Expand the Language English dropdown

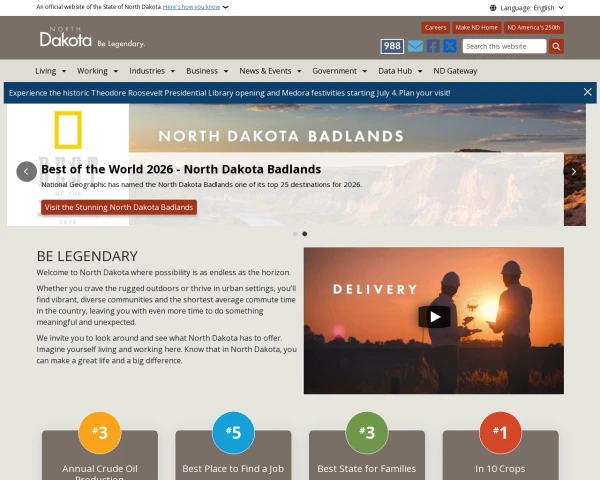click(527, 8)
